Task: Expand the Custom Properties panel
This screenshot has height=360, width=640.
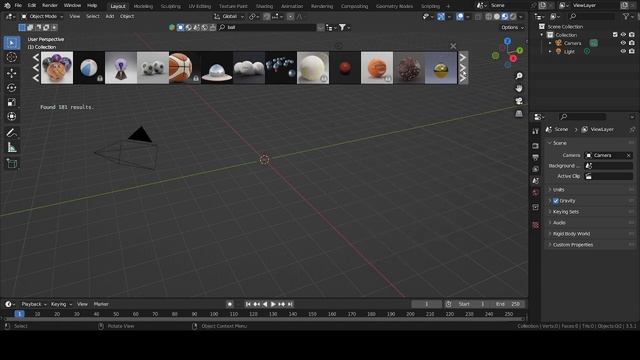Action: click(590, 245)
